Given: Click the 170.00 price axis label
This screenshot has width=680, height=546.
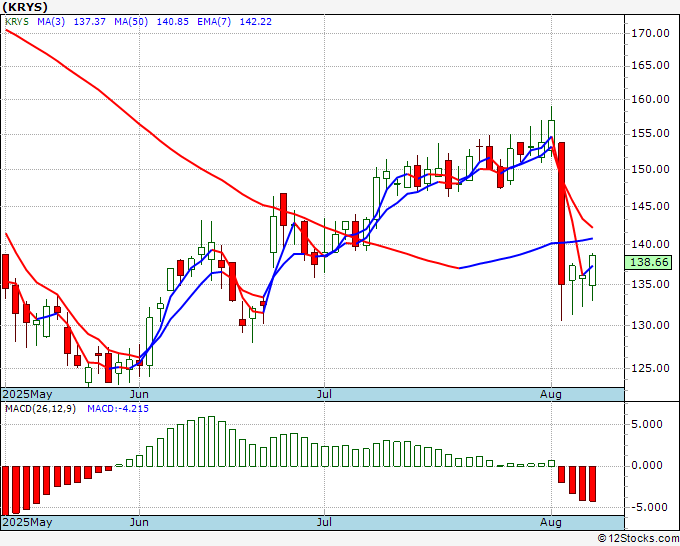Looking at the screenshot, I should (x=650, y=33).
